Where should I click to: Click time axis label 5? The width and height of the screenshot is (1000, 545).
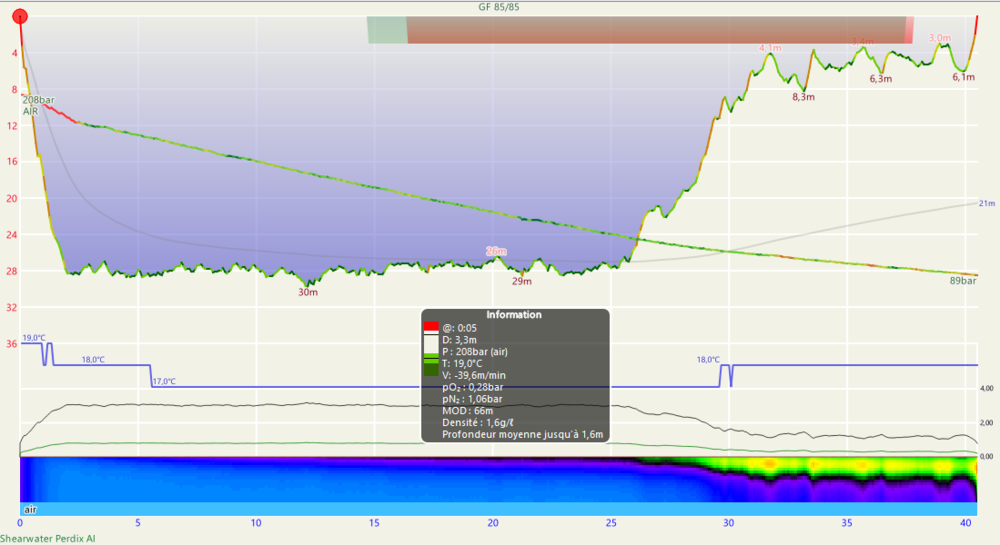tap(138, 523)
